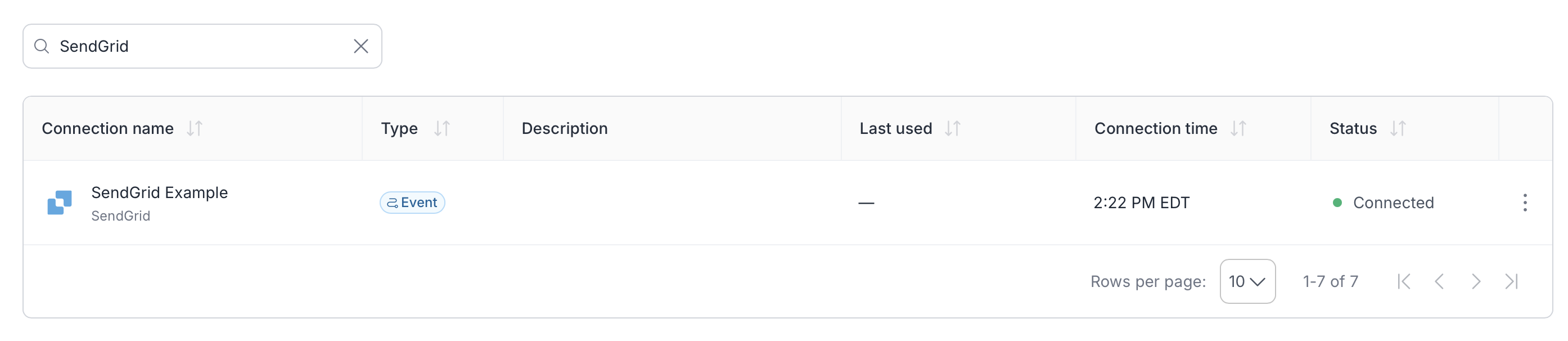Image resolution: width=1568 pixels, height=341 pixels.
Task: Clear the SendGrid search with the X icon
Action: pyautogui.click(x=361, y=46)
